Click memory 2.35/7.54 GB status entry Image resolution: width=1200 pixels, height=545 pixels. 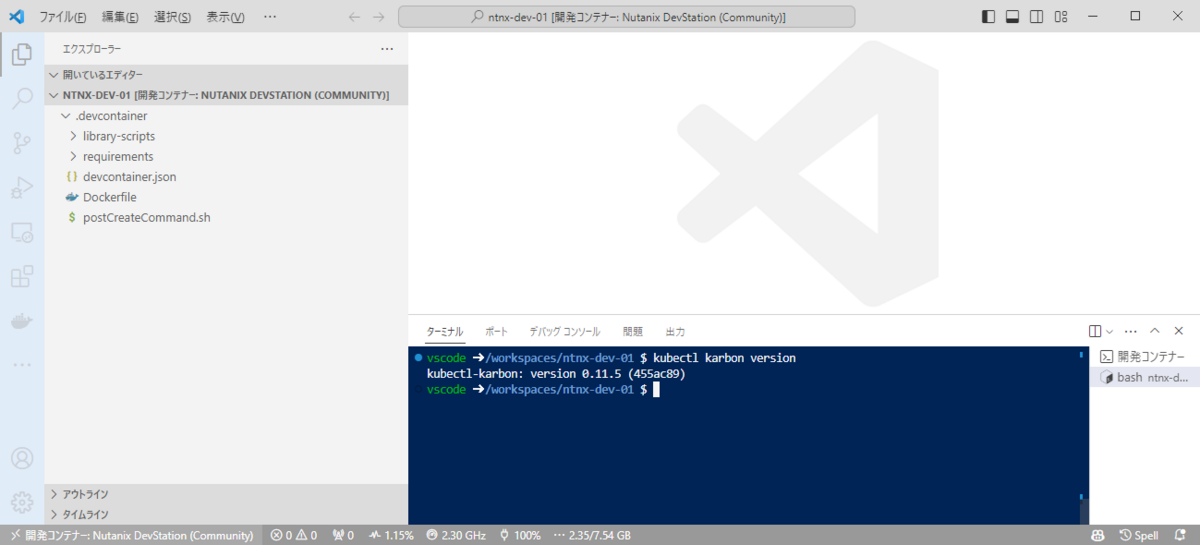(x=591, y=535)
